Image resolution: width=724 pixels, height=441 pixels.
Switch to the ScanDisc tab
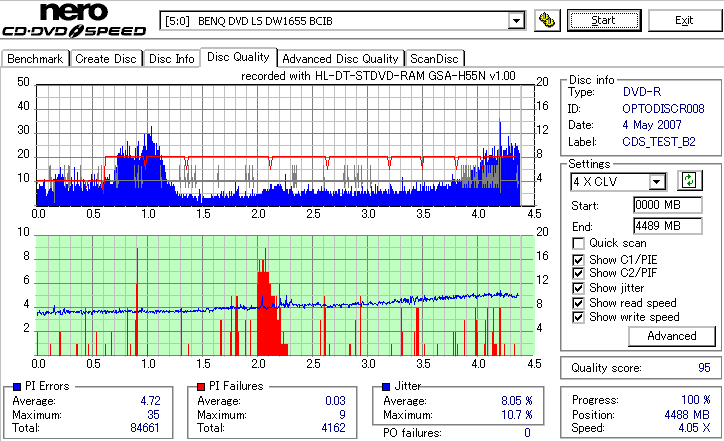tap(434, 59)
